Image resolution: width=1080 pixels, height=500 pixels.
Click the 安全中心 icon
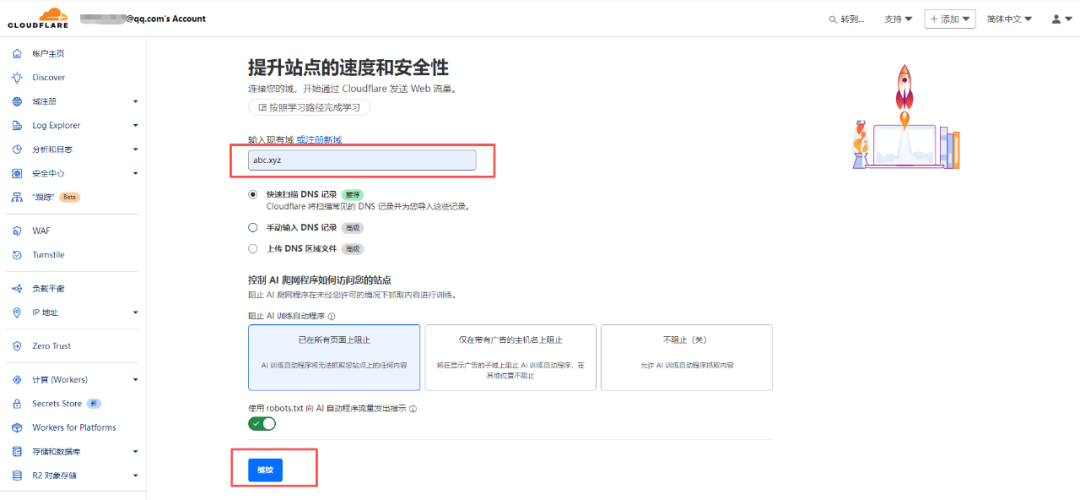[17, 174]
